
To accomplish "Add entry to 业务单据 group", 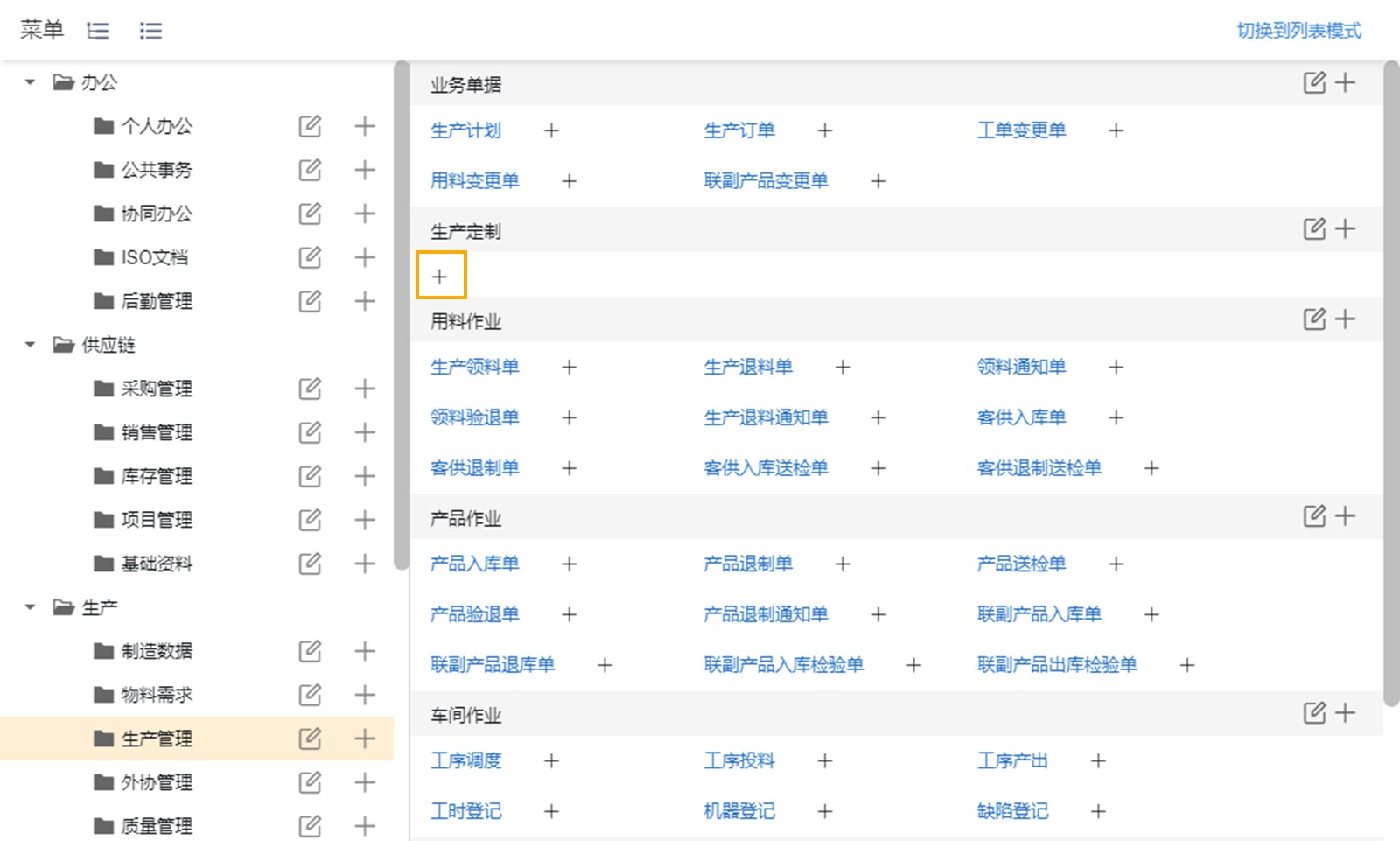I will click(x=1346, y=82).
